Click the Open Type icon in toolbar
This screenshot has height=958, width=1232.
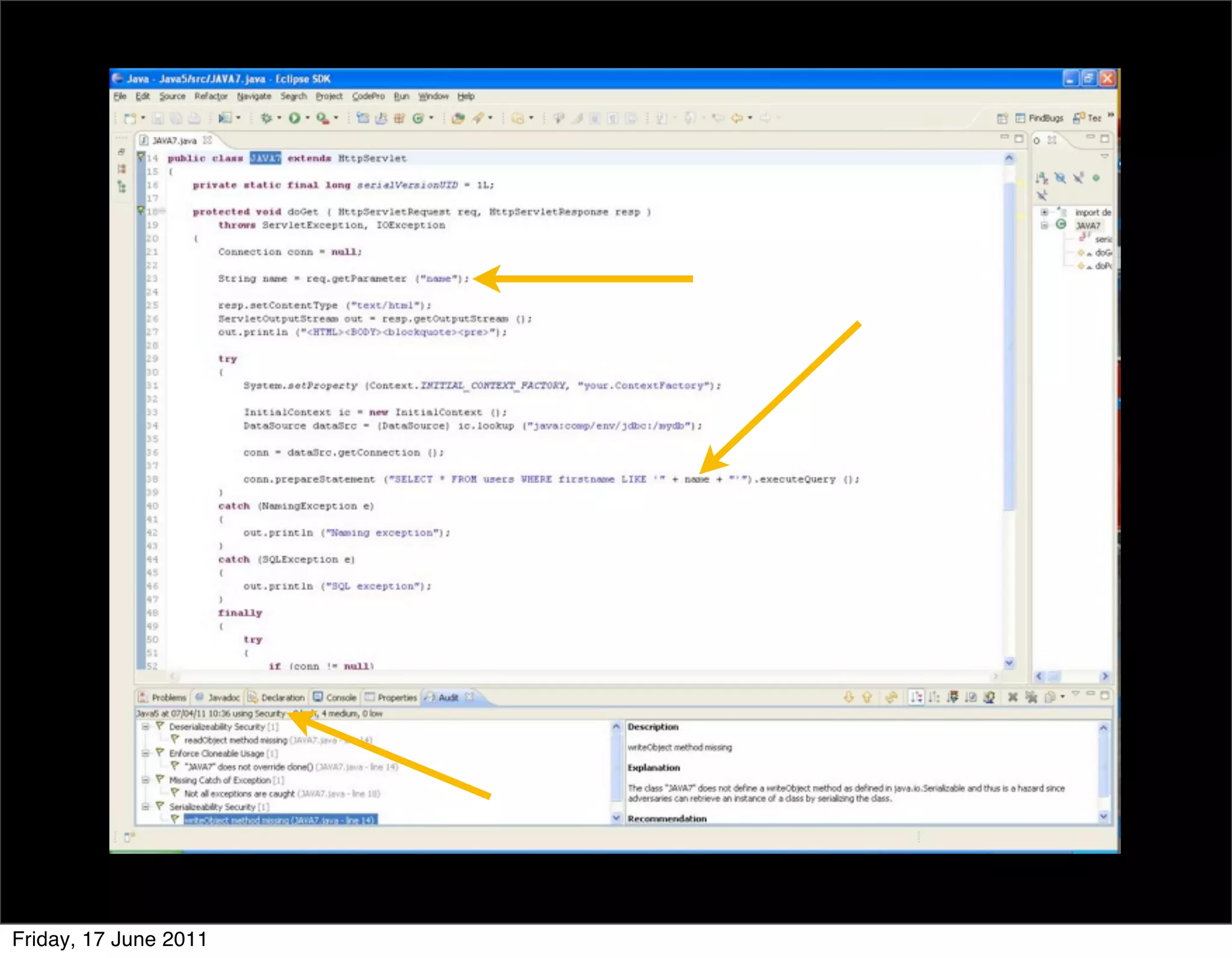pyautogui.click(x=458, y=118)
